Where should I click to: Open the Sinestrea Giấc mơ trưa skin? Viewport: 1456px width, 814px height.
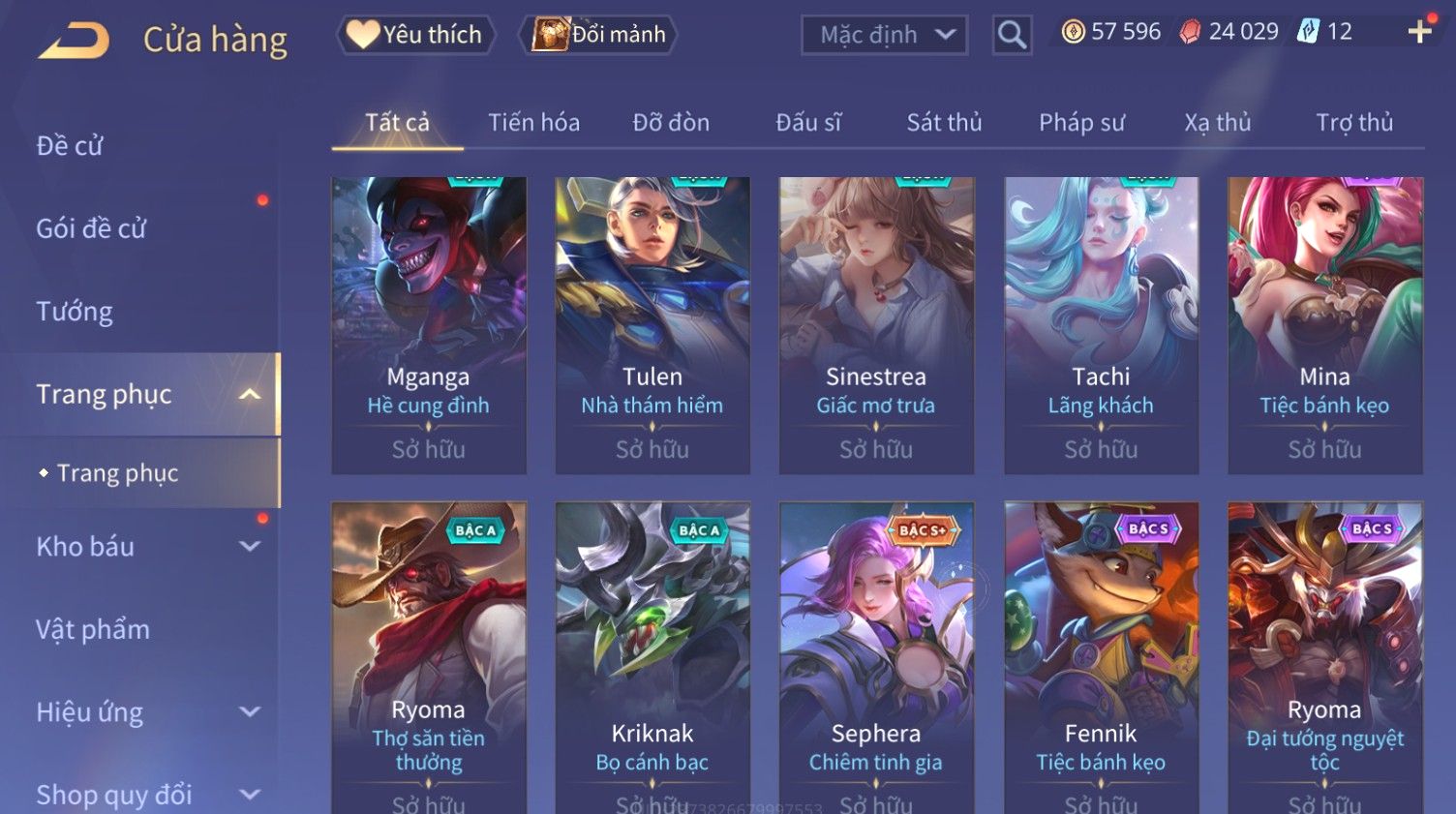876,325
